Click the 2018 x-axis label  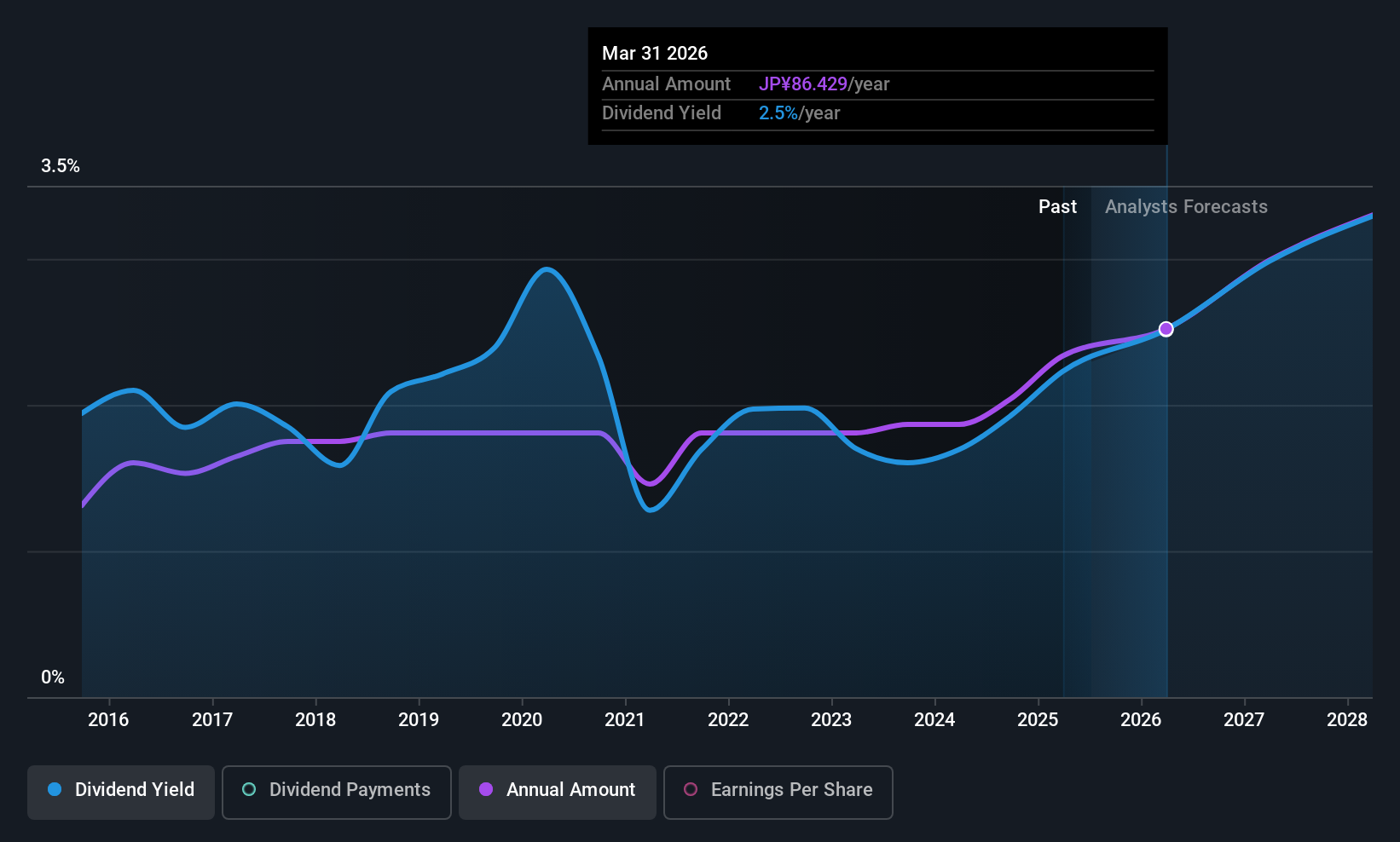[x=315, y=719]
